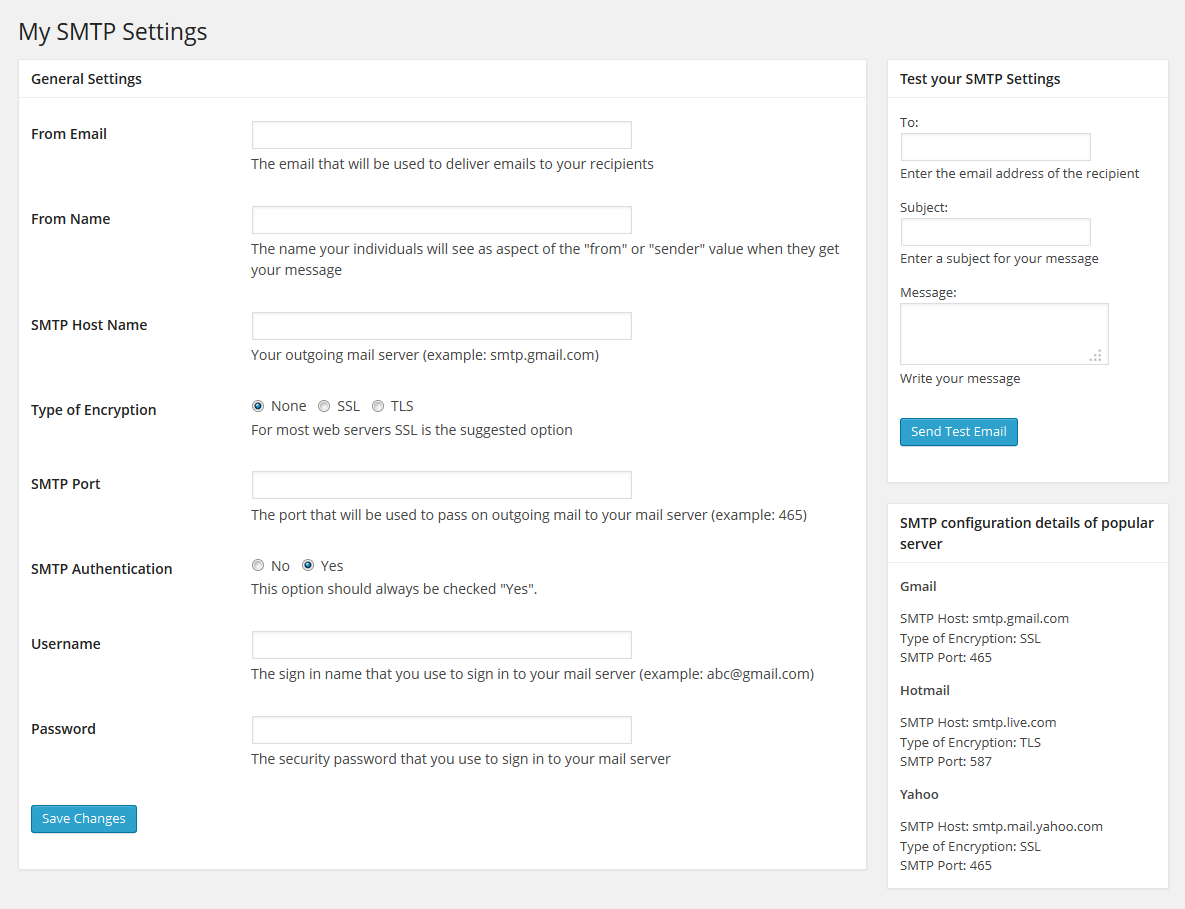Set SMTP Authentication to No
Screen dimensions: 1185x909
[258, 565]
